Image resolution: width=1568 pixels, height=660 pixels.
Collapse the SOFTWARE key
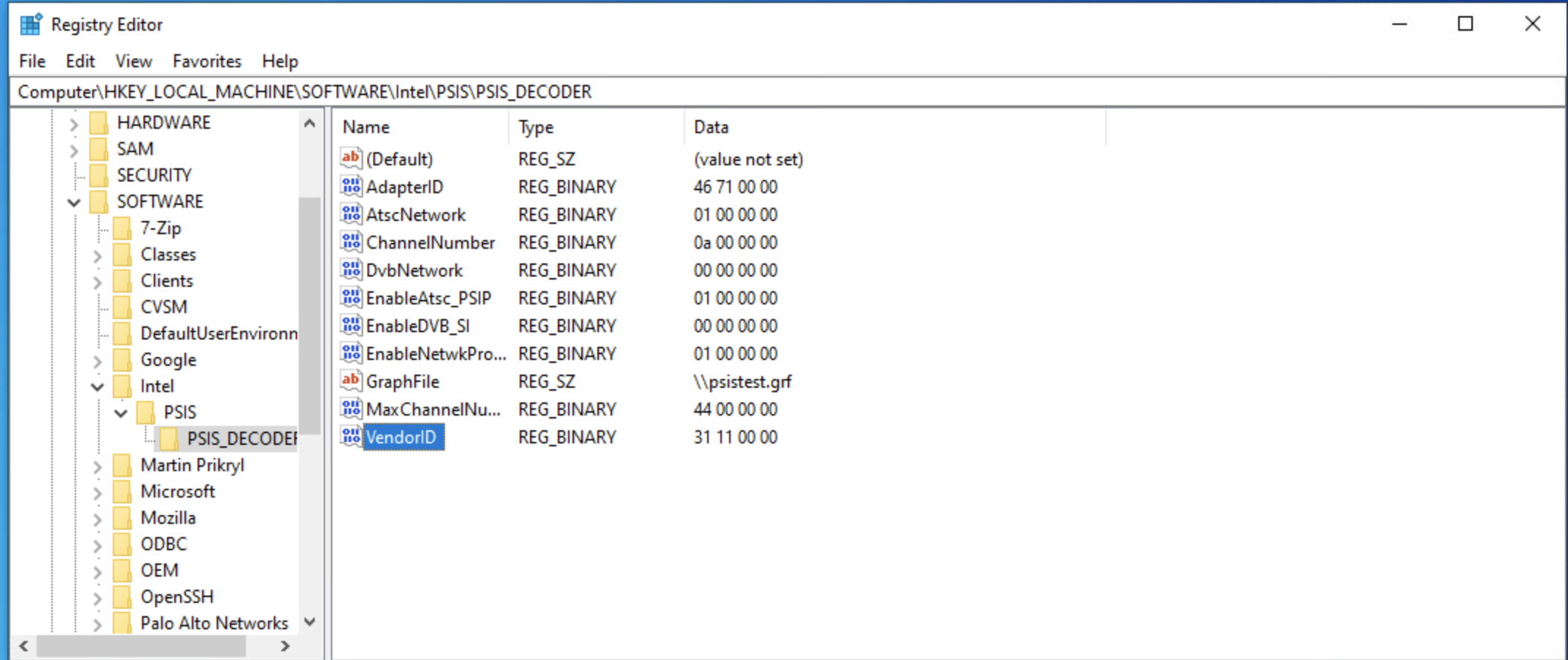[x=73, y=201]
